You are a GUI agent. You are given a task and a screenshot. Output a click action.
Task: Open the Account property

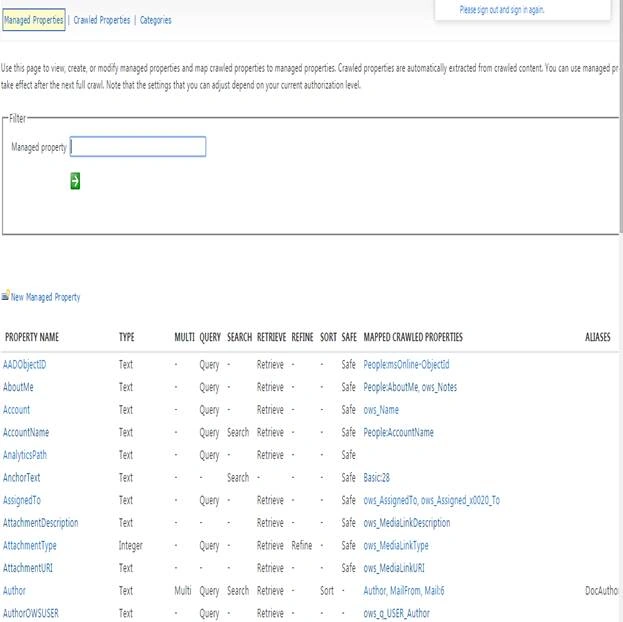[x=16, y=410]
